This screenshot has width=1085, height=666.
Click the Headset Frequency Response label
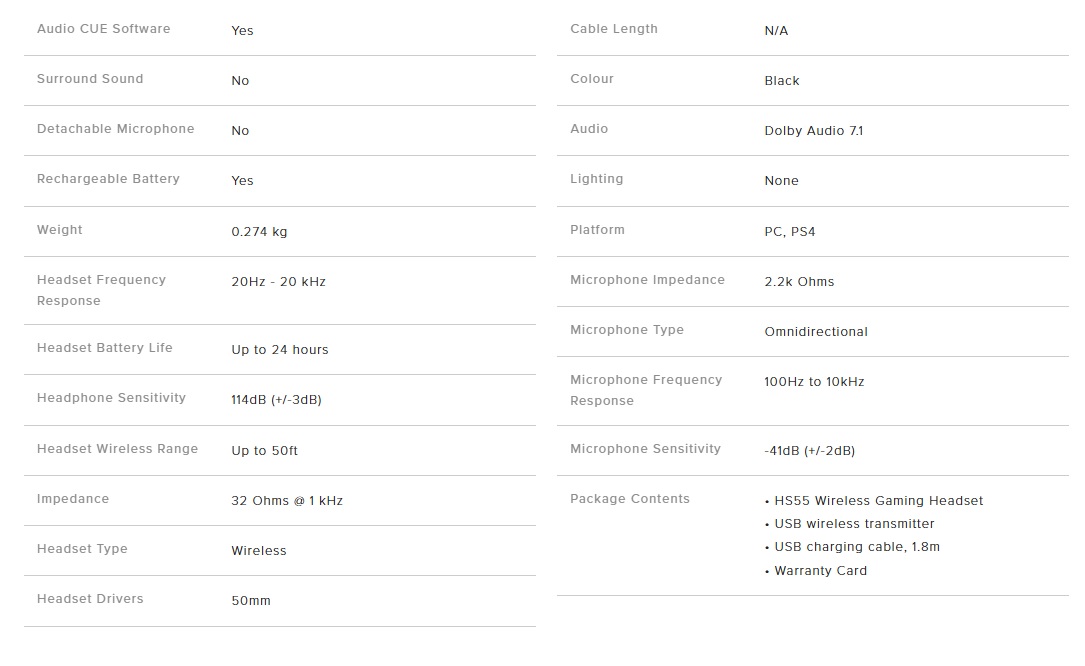pyautogui.click(x=101, y=290)
